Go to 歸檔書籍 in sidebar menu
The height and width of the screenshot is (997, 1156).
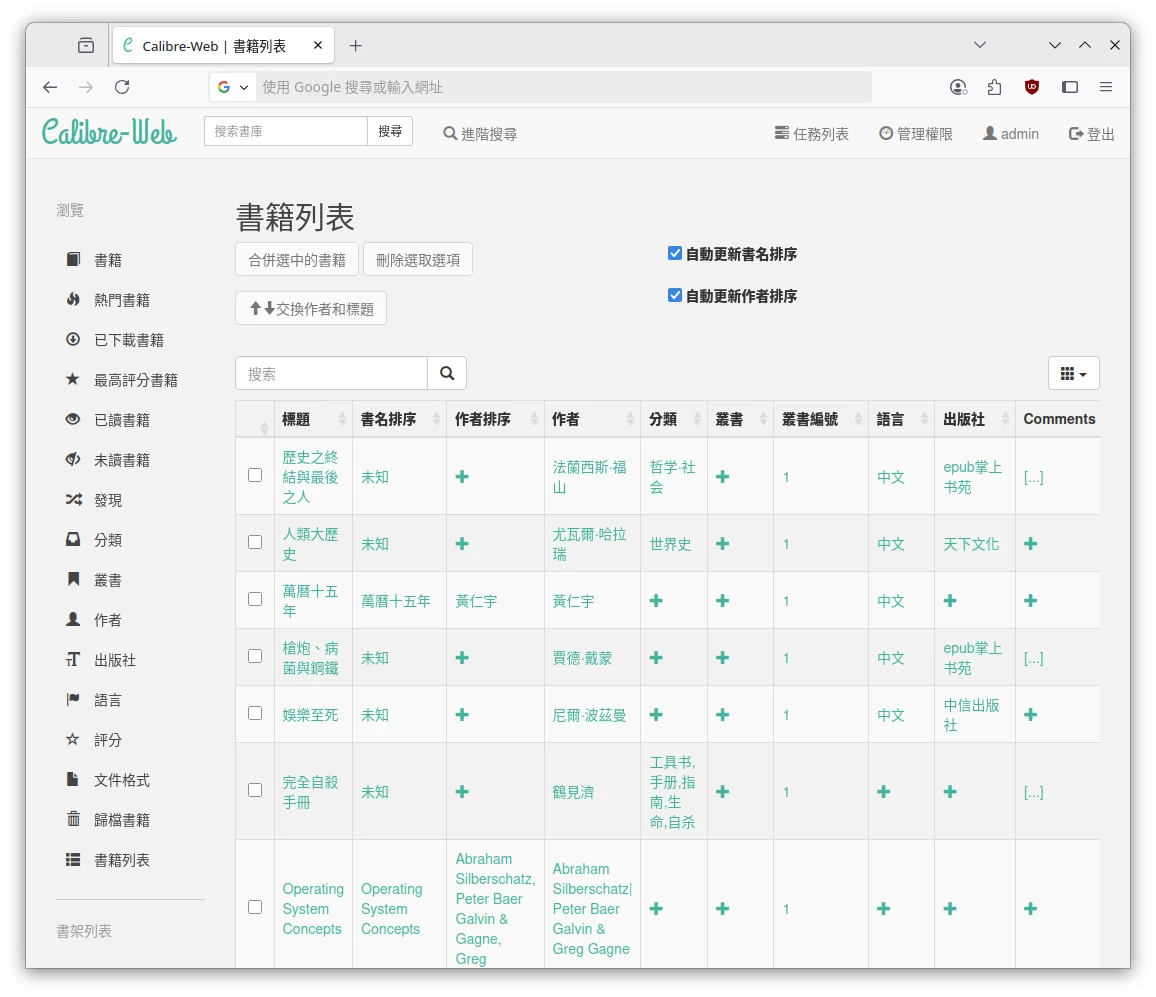121,820
